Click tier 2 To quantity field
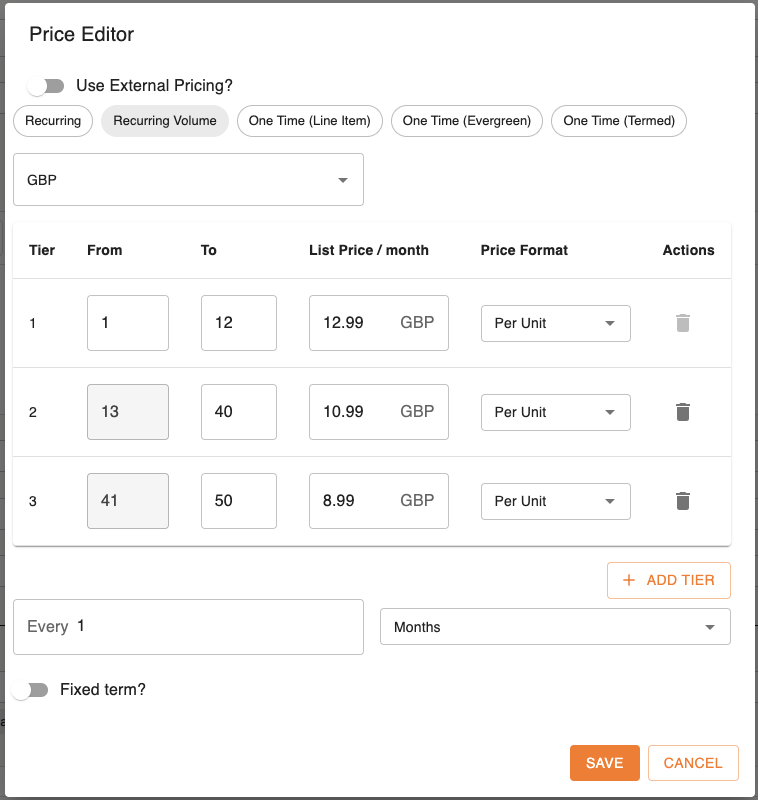 click(x=238, y=412)
